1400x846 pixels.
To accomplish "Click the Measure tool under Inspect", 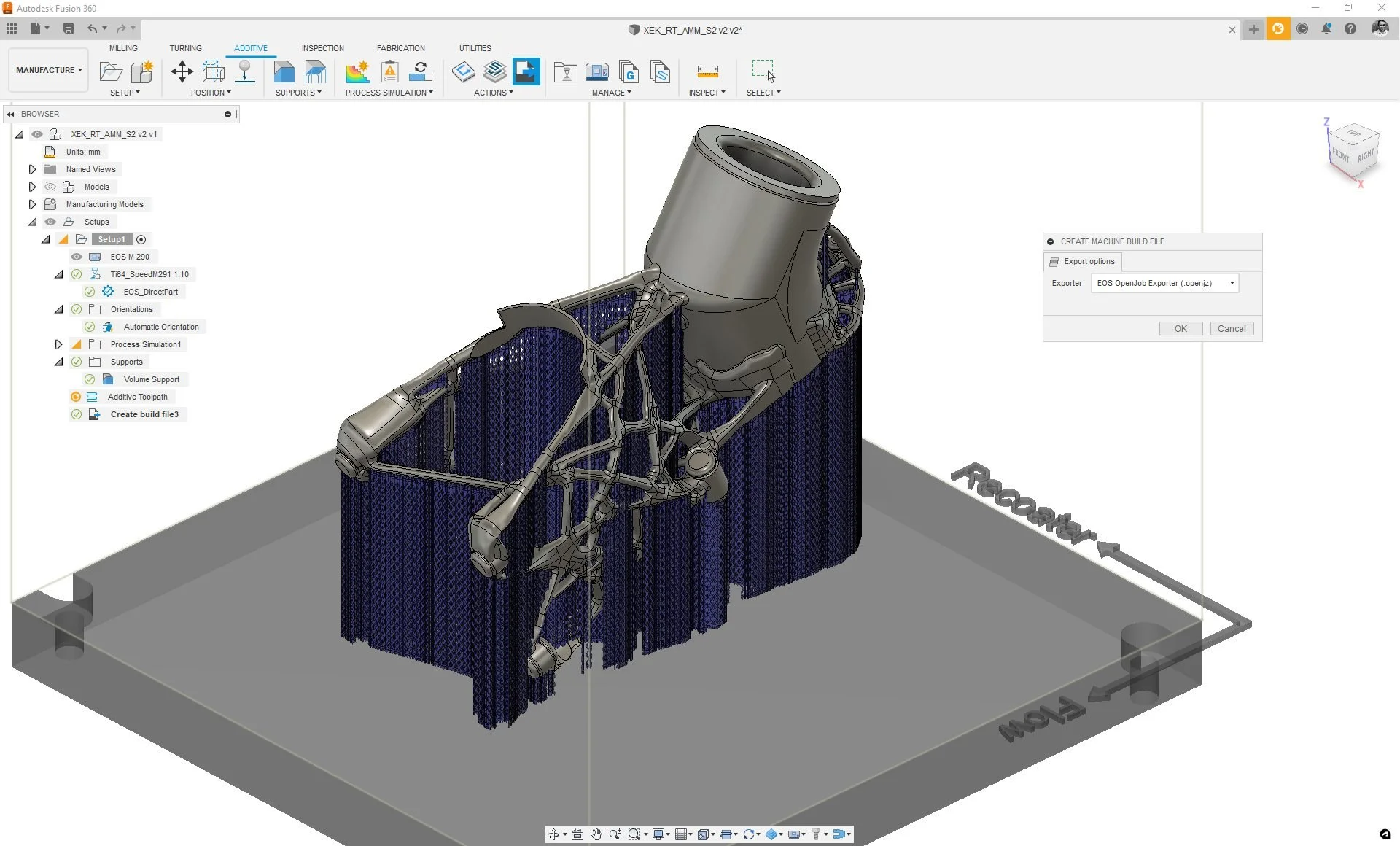I will (x=707, y=71).
